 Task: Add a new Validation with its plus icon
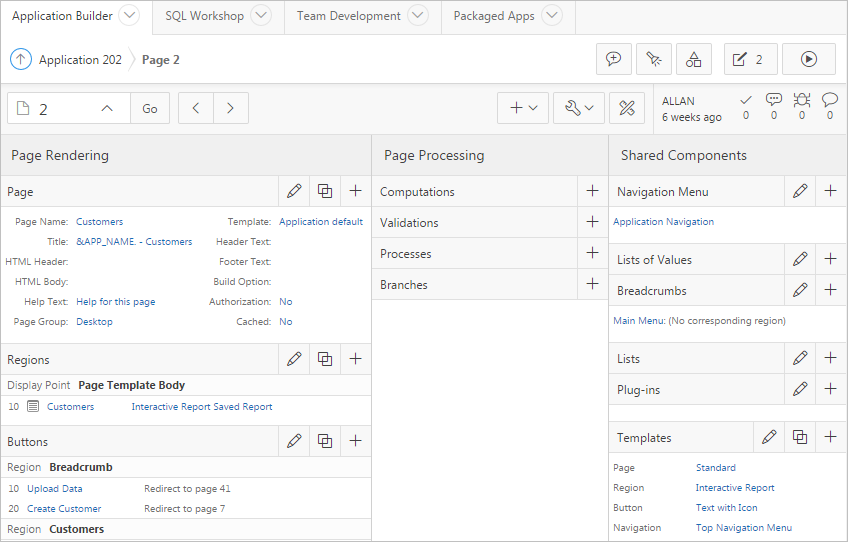[x=592, y=222]
